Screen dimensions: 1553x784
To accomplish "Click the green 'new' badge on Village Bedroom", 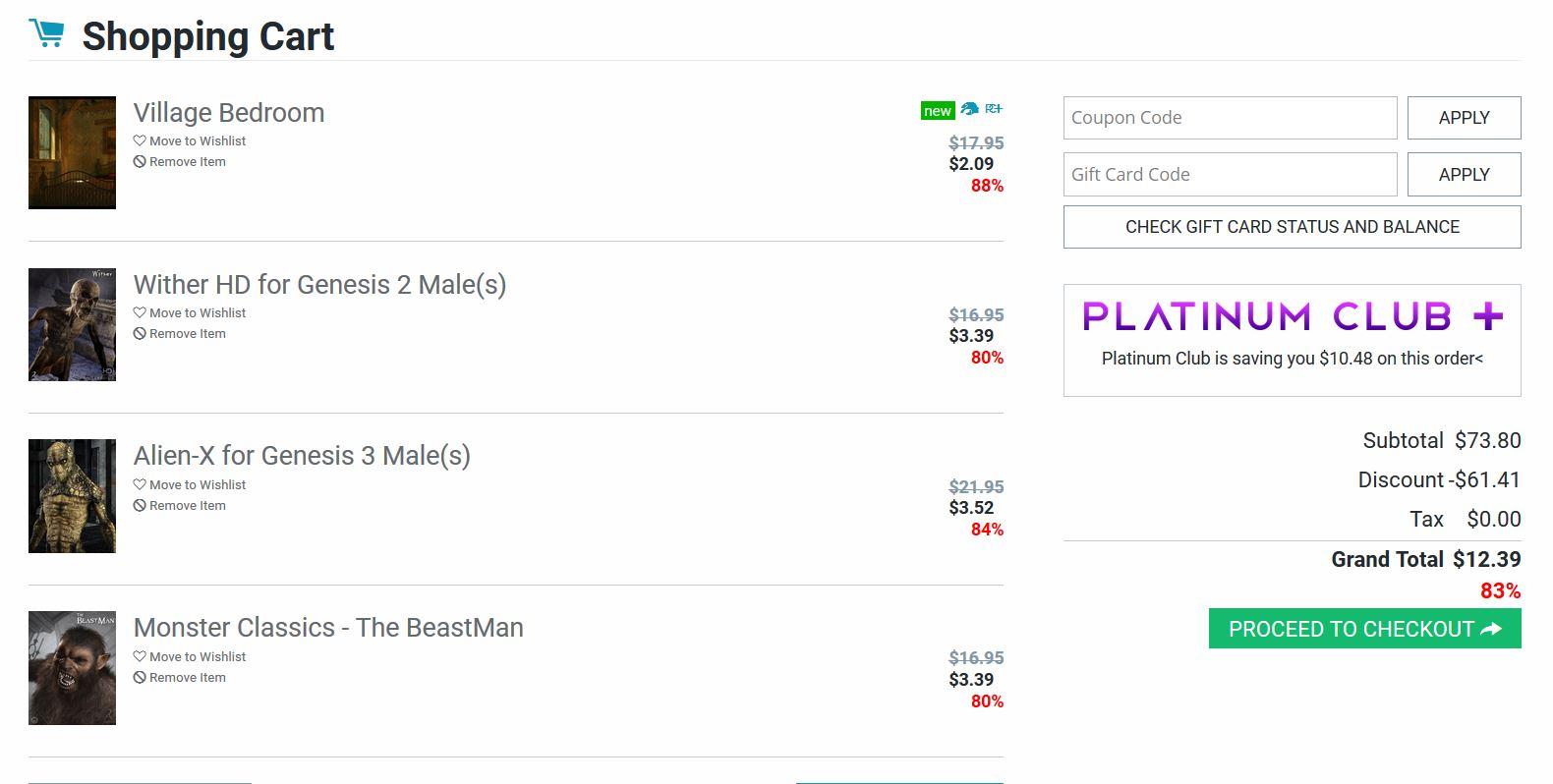I will point(937,110).
